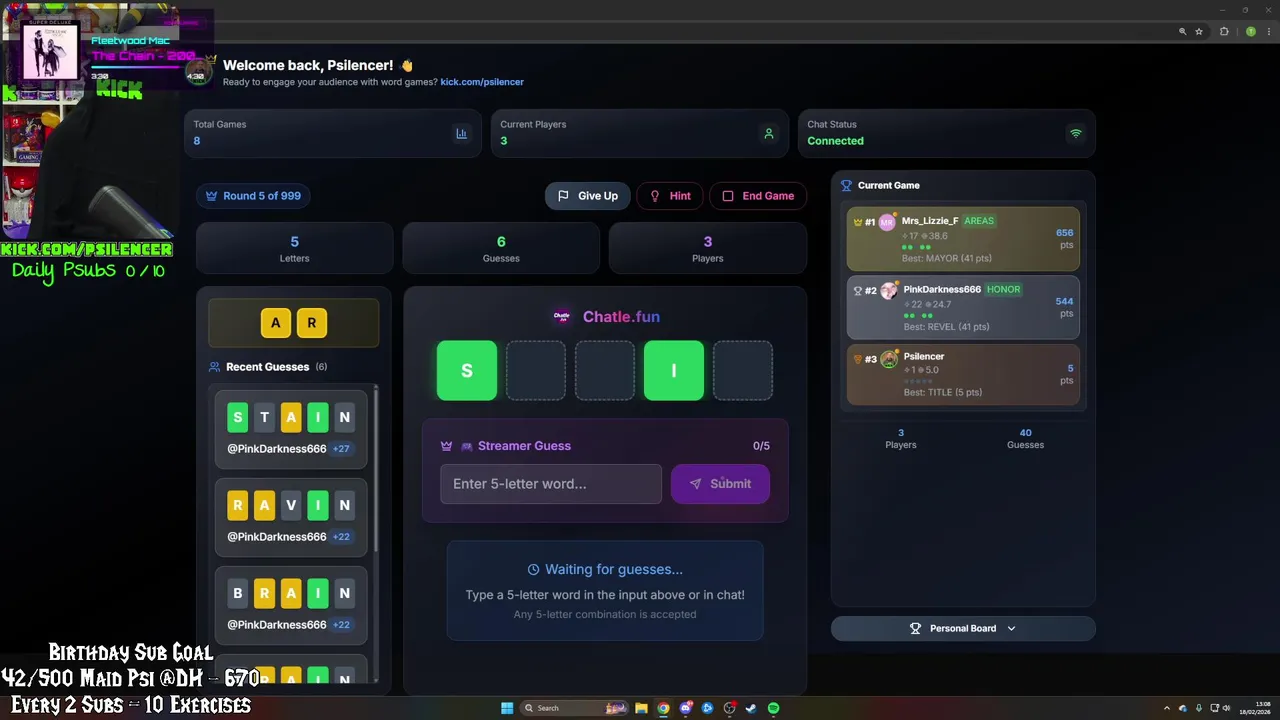Click PinkDarkness666's avatar in leaderboard
This screenshot has height=720, width=1280.
889,290
